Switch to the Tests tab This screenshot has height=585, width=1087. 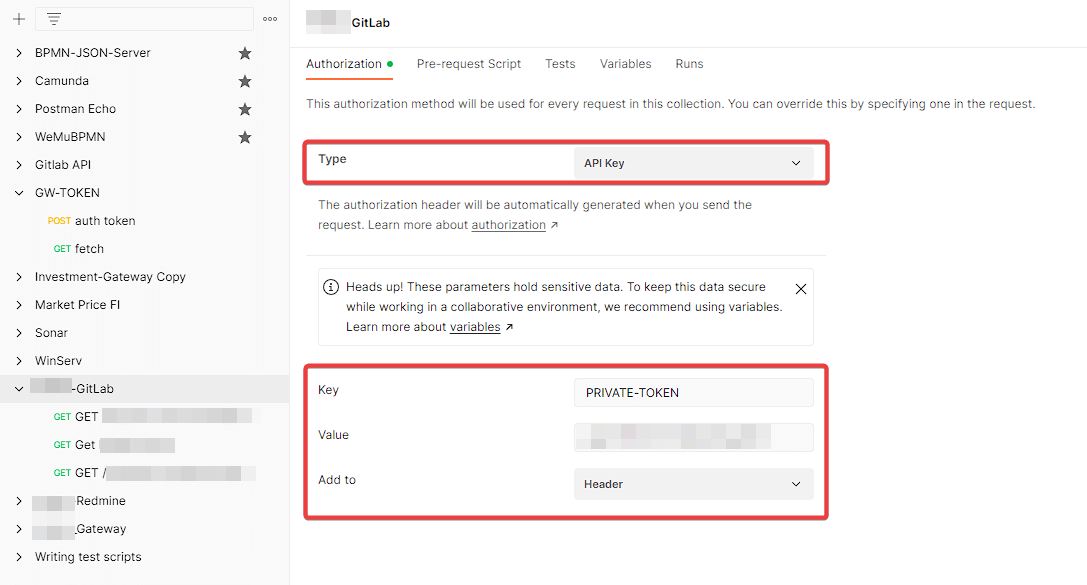[x=560, y=63]
